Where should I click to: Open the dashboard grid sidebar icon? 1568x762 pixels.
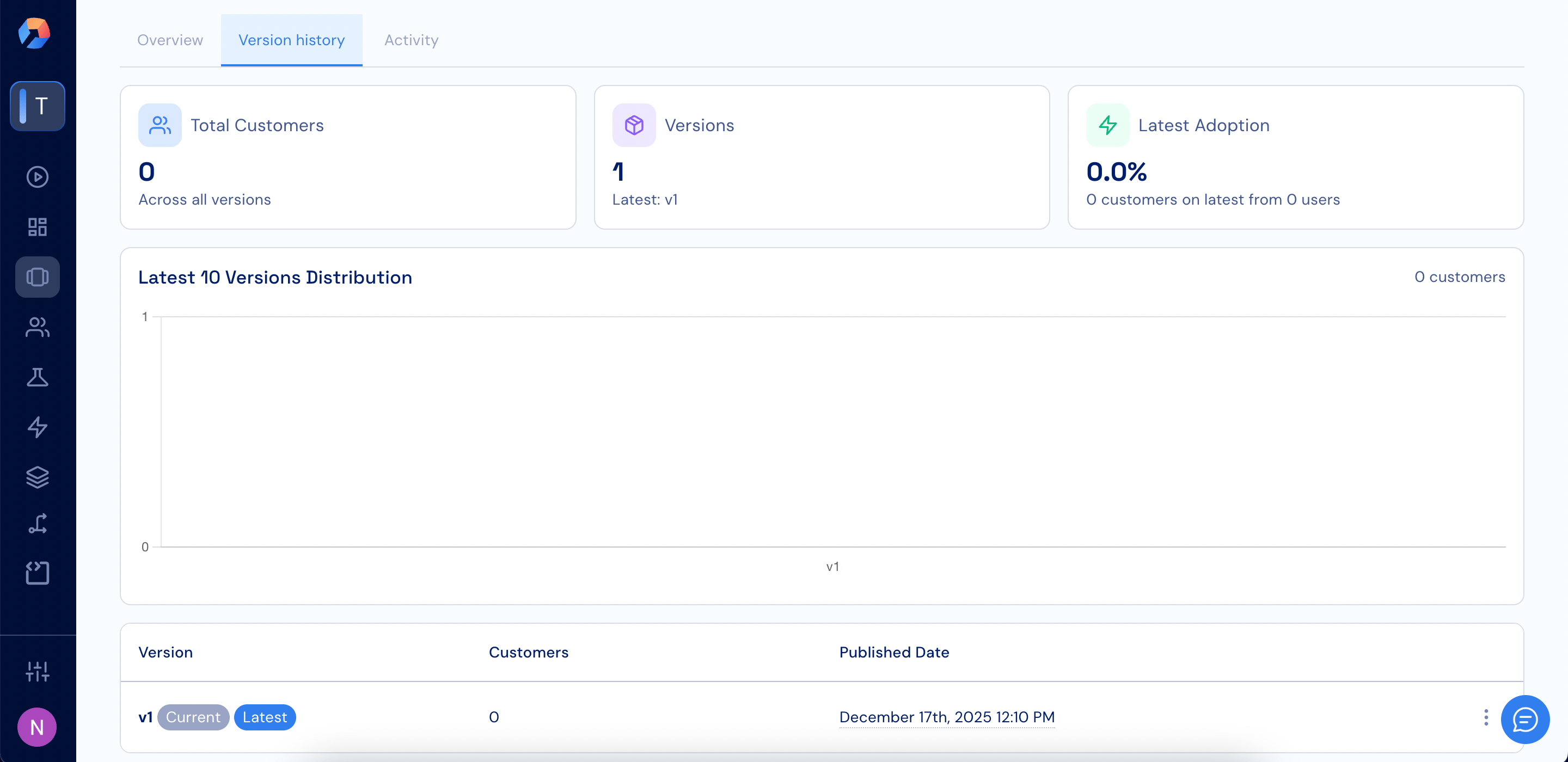38,227
